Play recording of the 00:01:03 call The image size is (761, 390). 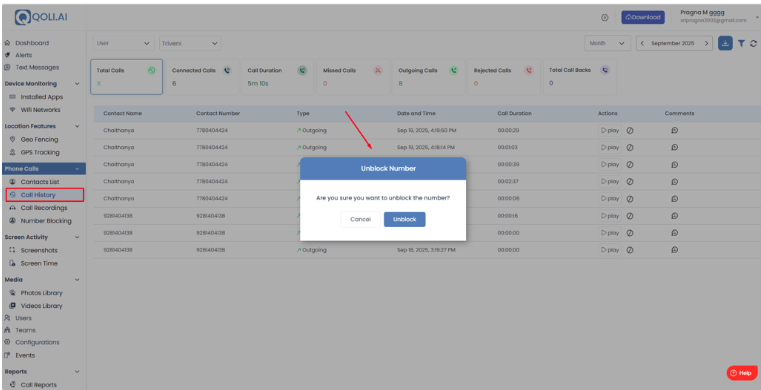(610, 147)
